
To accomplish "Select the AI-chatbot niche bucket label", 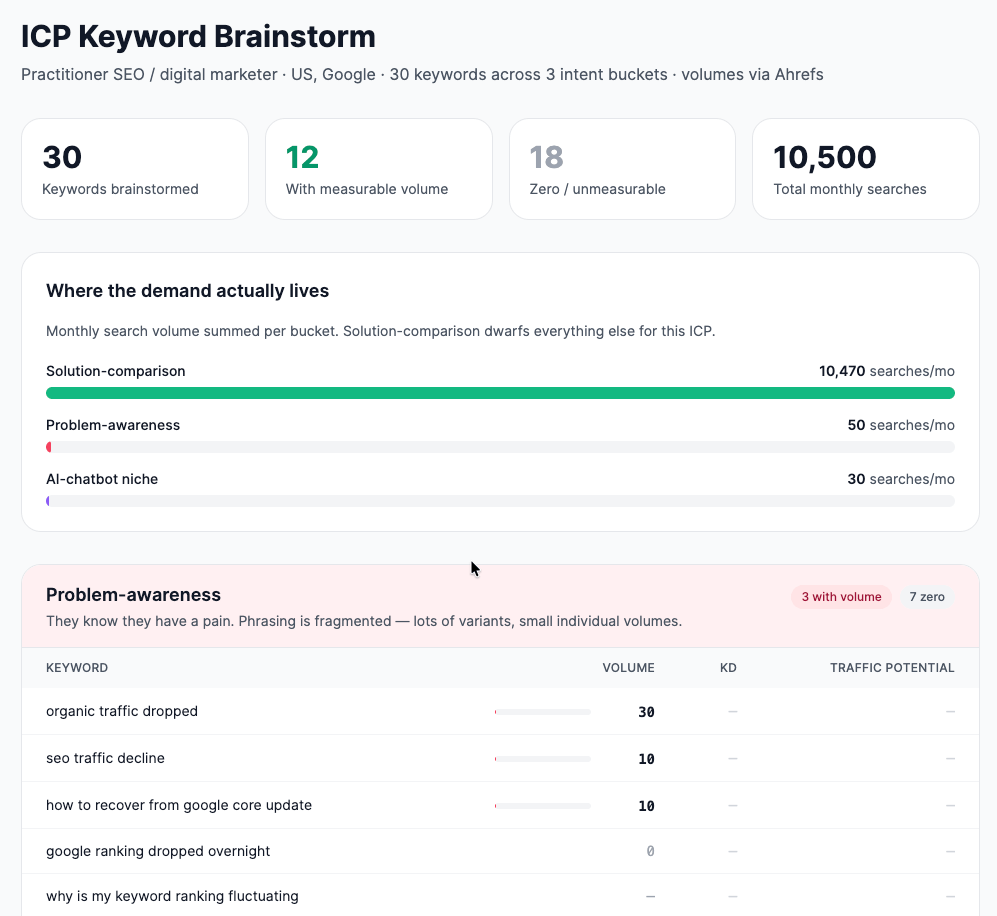I will coord(102,479).
